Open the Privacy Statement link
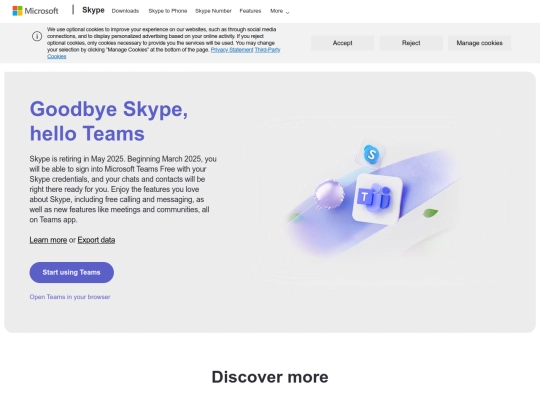 coord(232,50)
